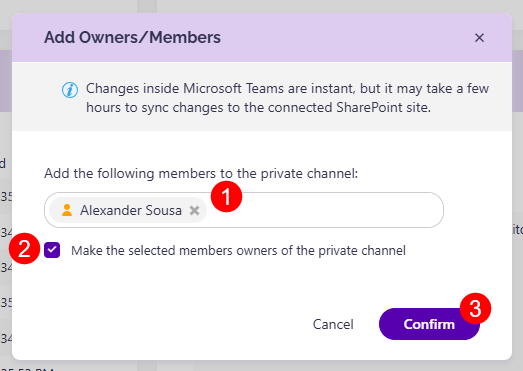Click the "Make the selected members owners" label

238,251
